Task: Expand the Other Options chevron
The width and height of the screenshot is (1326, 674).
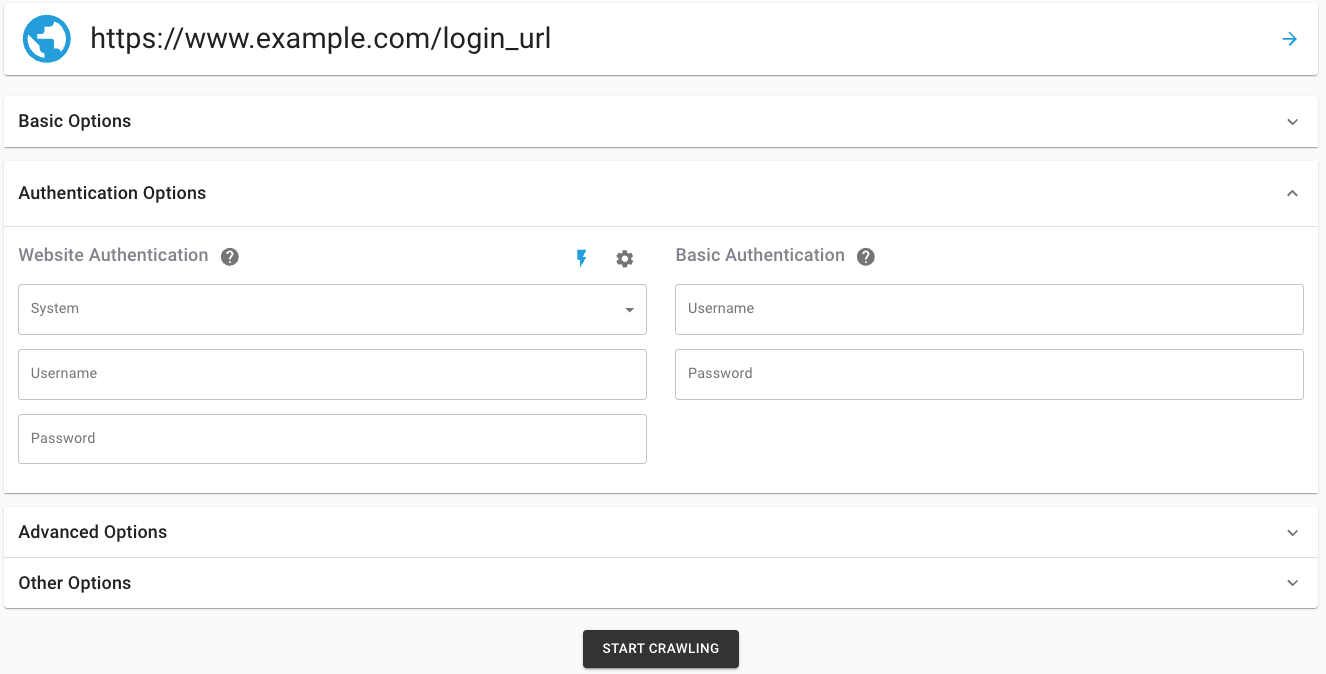Action: pyautogui.click(x=1292, y=583)
